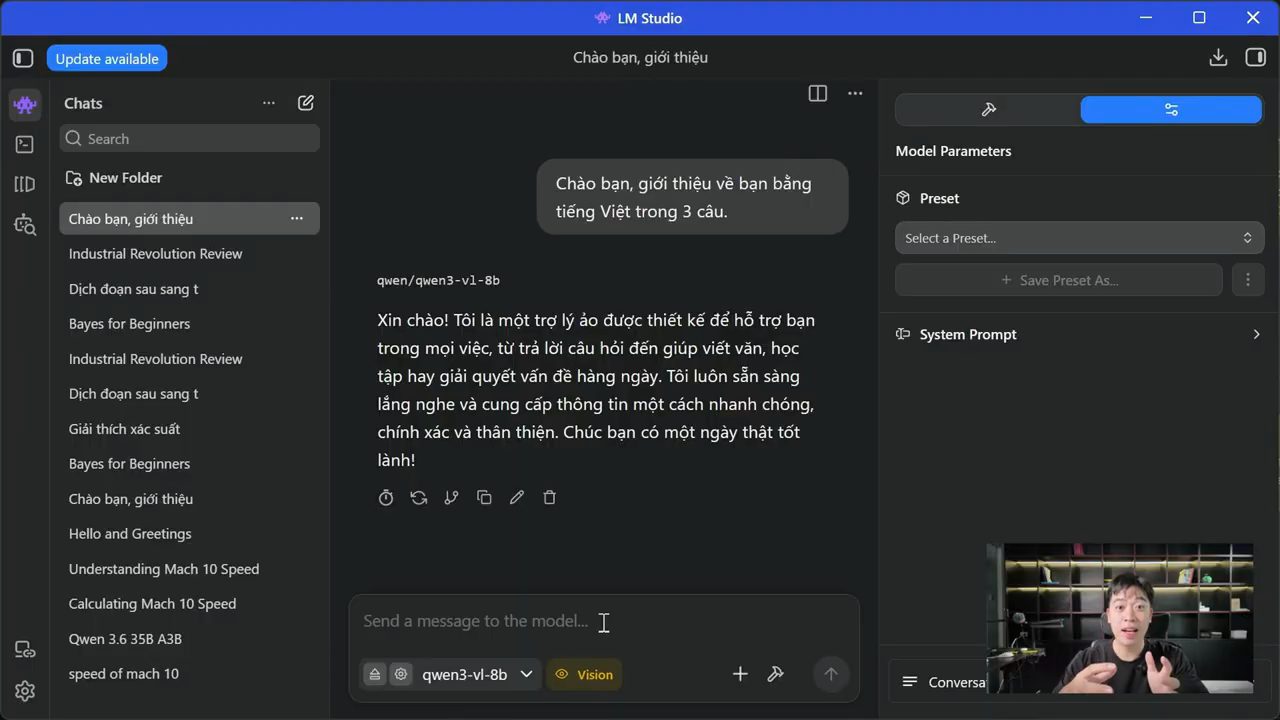Click the icon above the settings gear
This screenshot has width=1280, height=720.
point(25,650)
